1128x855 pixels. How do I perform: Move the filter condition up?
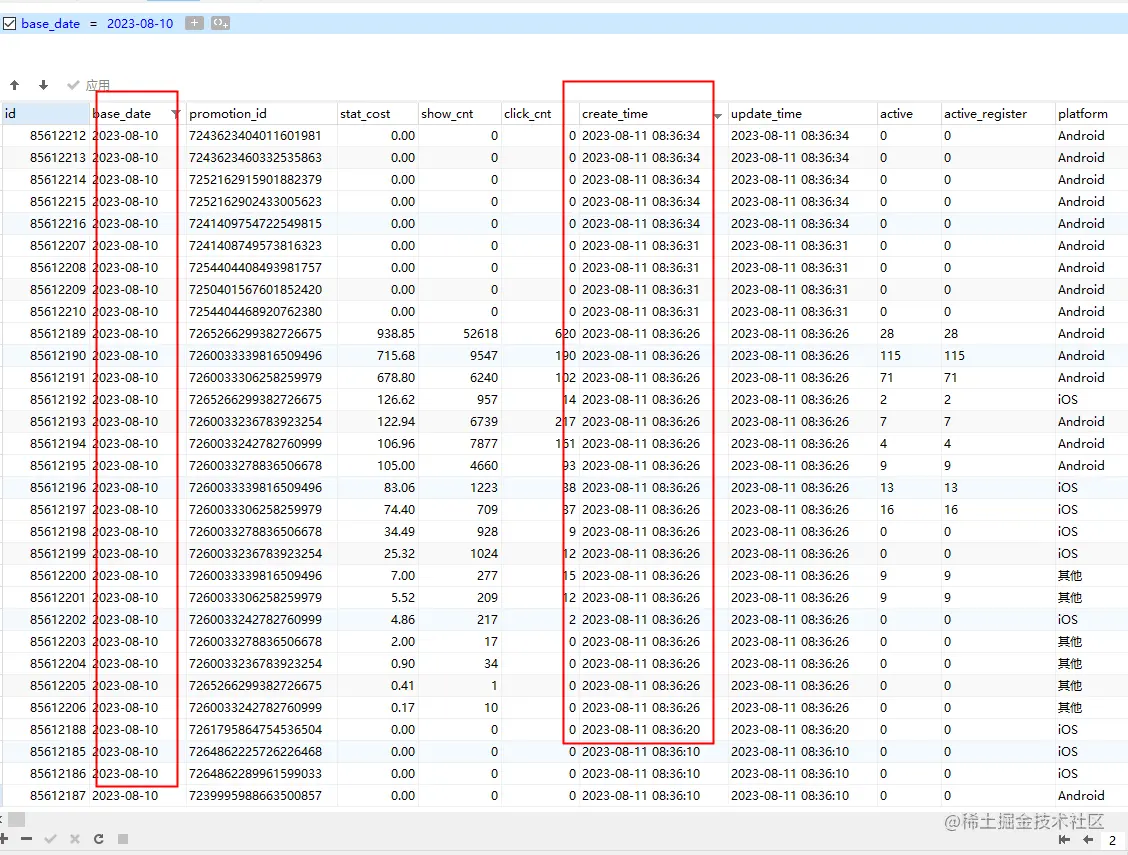pos(14,85)
